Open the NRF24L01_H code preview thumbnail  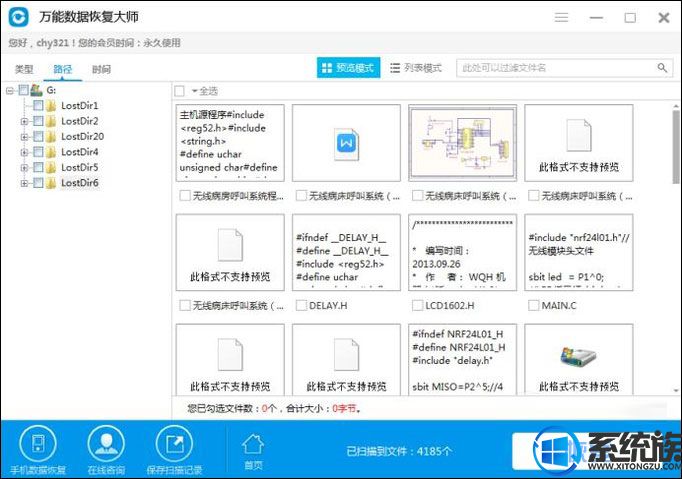coord(463,359)
